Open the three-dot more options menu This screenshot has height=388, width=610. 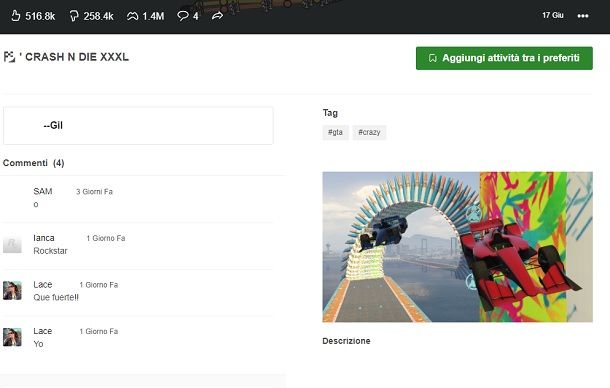point(583,16)
